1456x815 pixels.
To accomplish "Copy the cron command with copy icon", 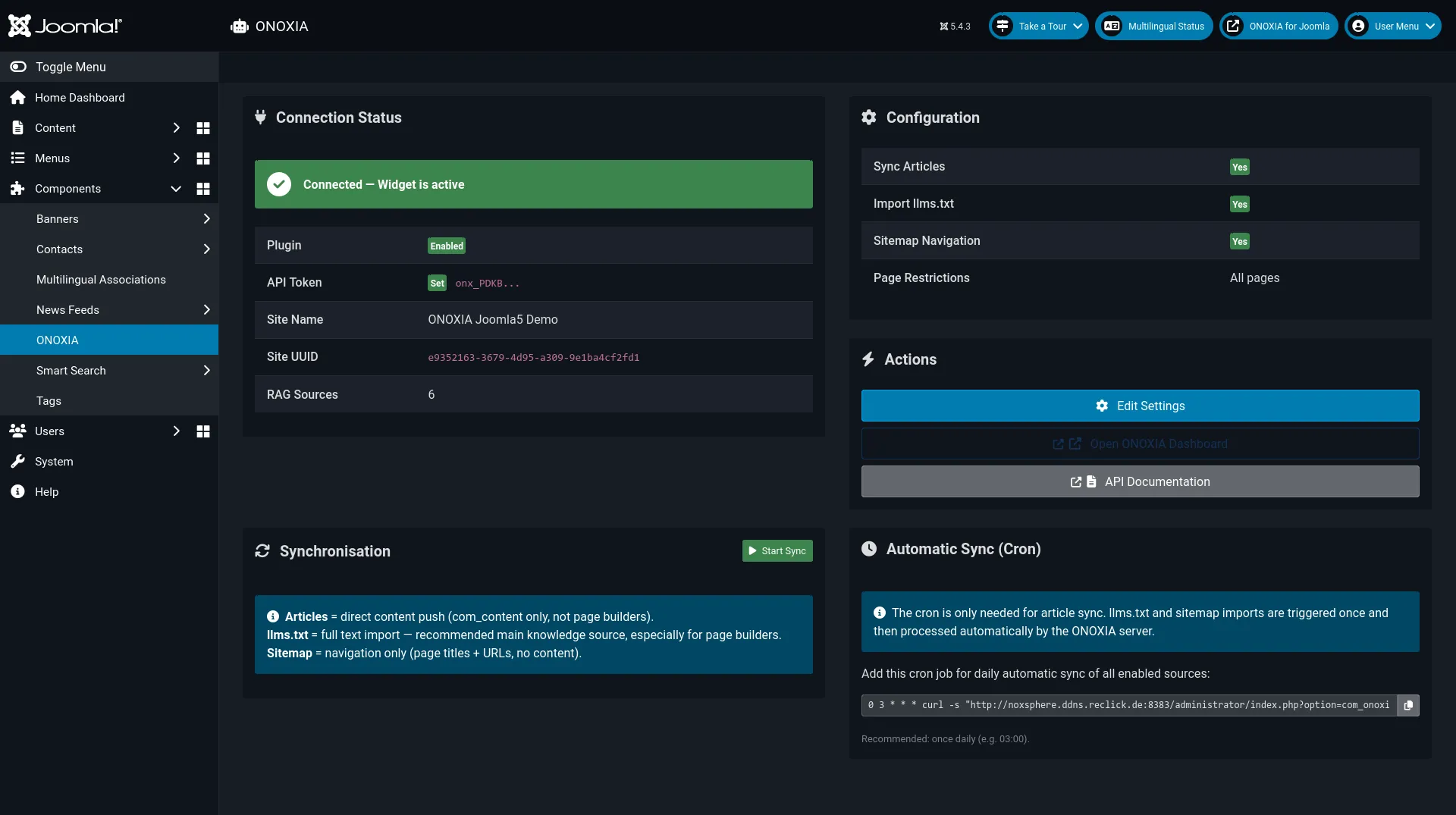I will click(1408, 705).
